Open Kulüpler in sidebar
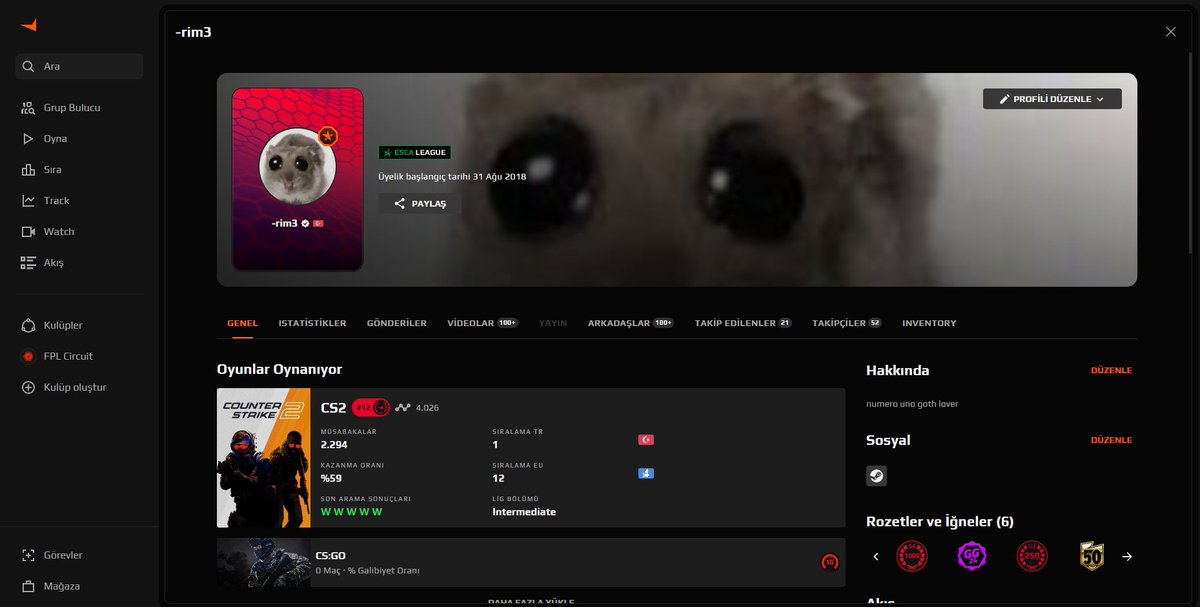Screen dimensions: 1200x607 [51, 325]
